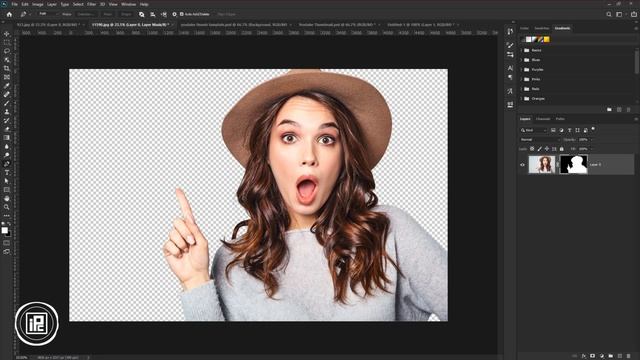Open the Edit Toolbar ellipsis
Screen dimensions: 640x360
[x=7, y=215]
